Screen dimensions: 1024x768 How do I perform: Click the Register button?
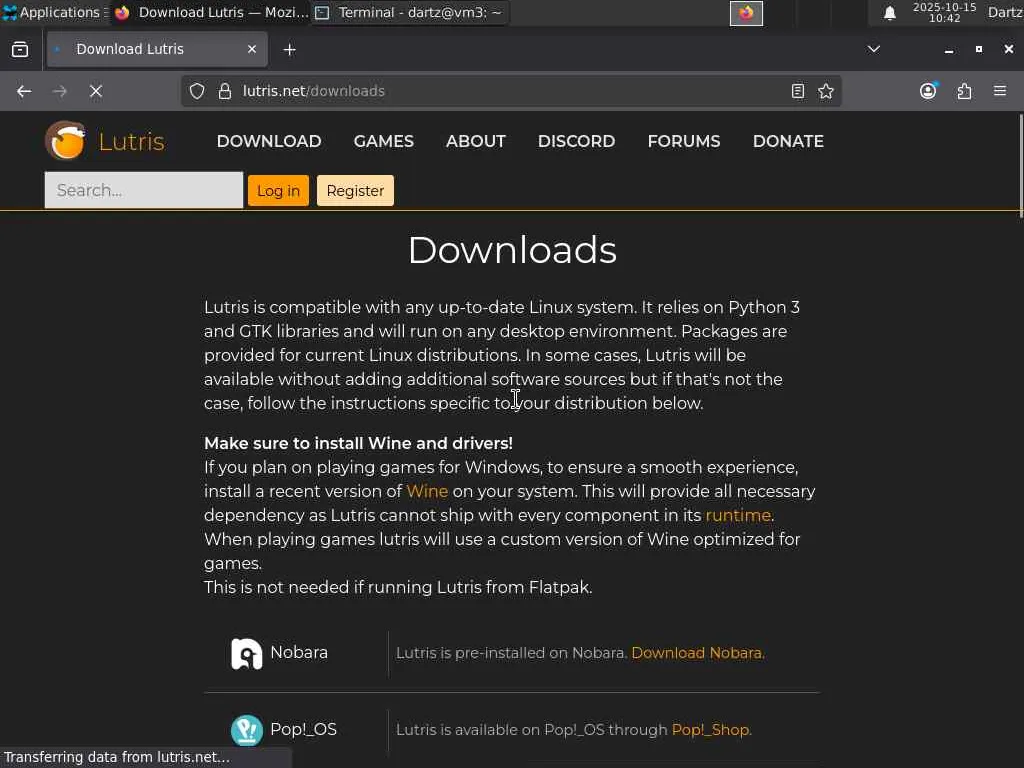coord(355,191)
